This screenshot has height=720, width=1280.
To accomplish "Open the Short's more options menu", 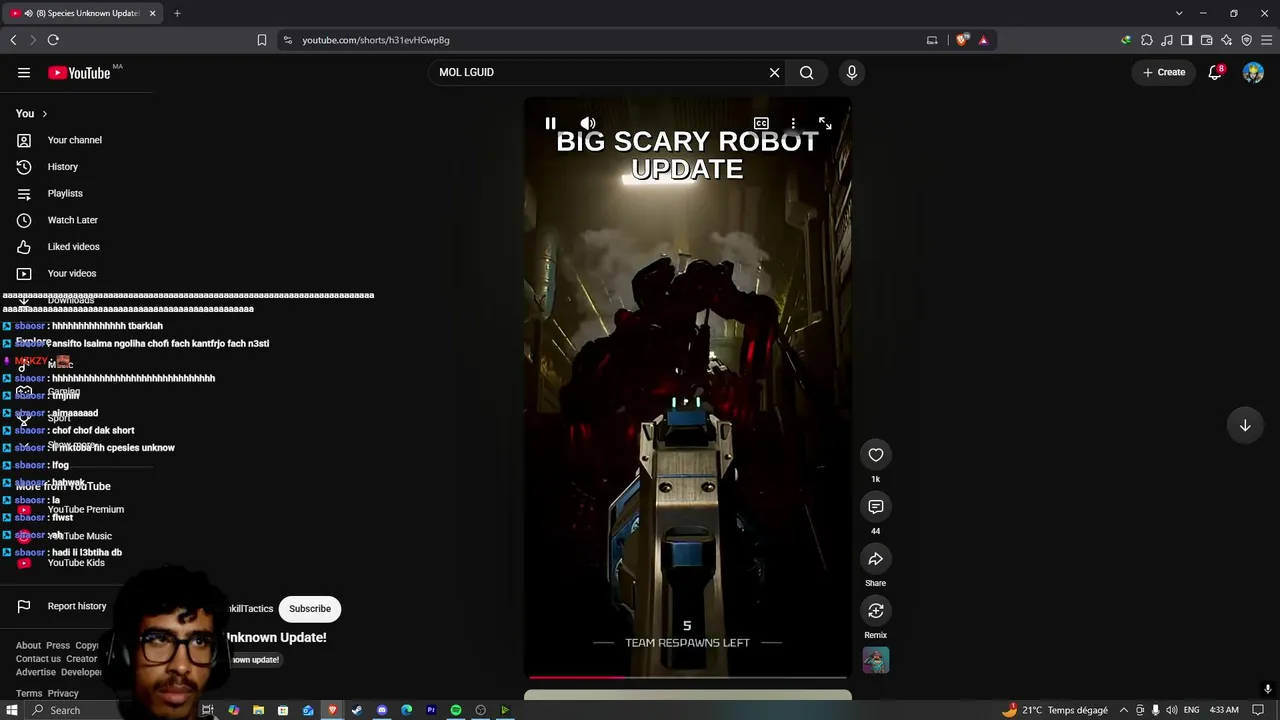I will tap(793, 123).
